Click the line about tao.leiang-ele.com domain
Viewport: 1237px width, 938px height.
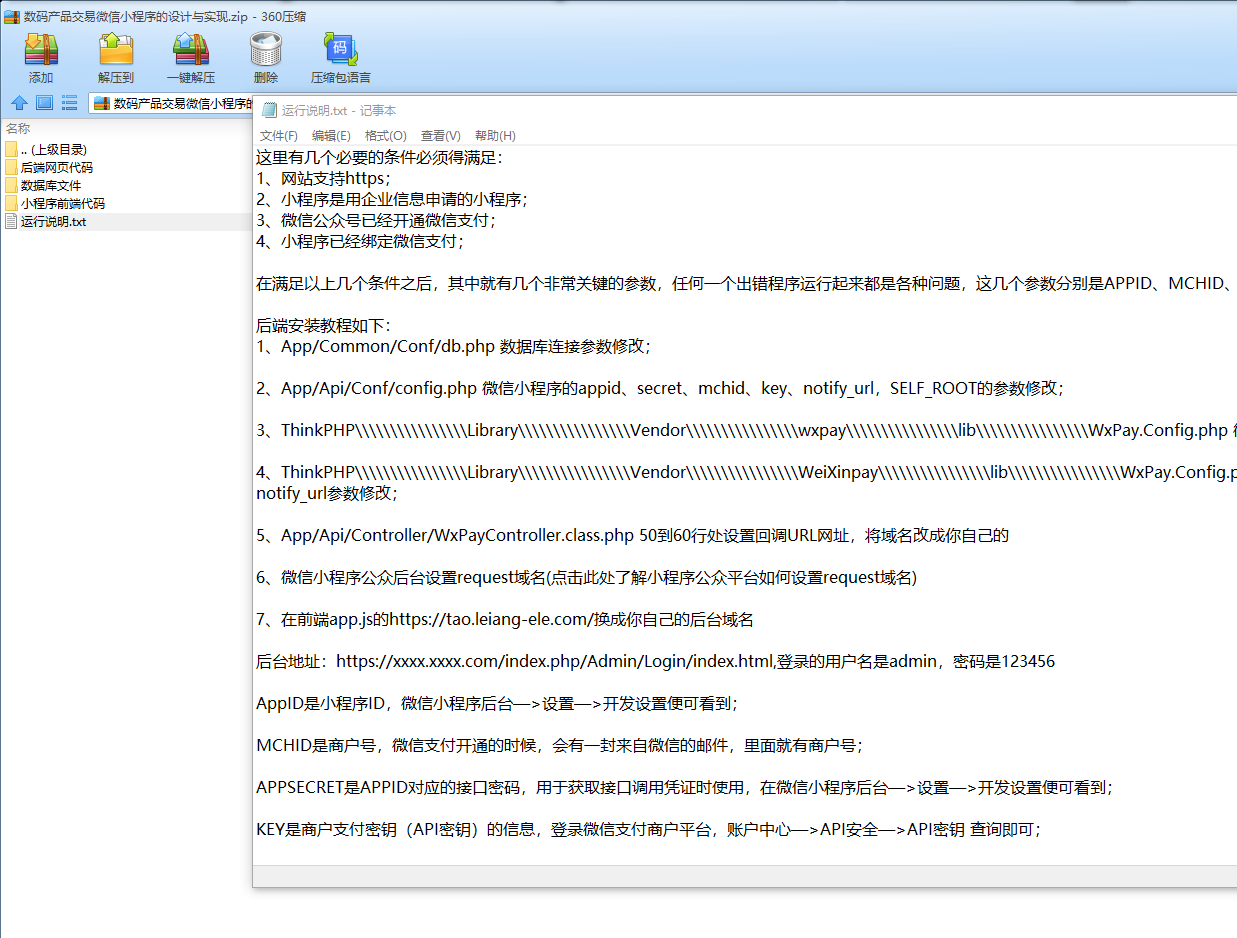click(x=505, y=619)
